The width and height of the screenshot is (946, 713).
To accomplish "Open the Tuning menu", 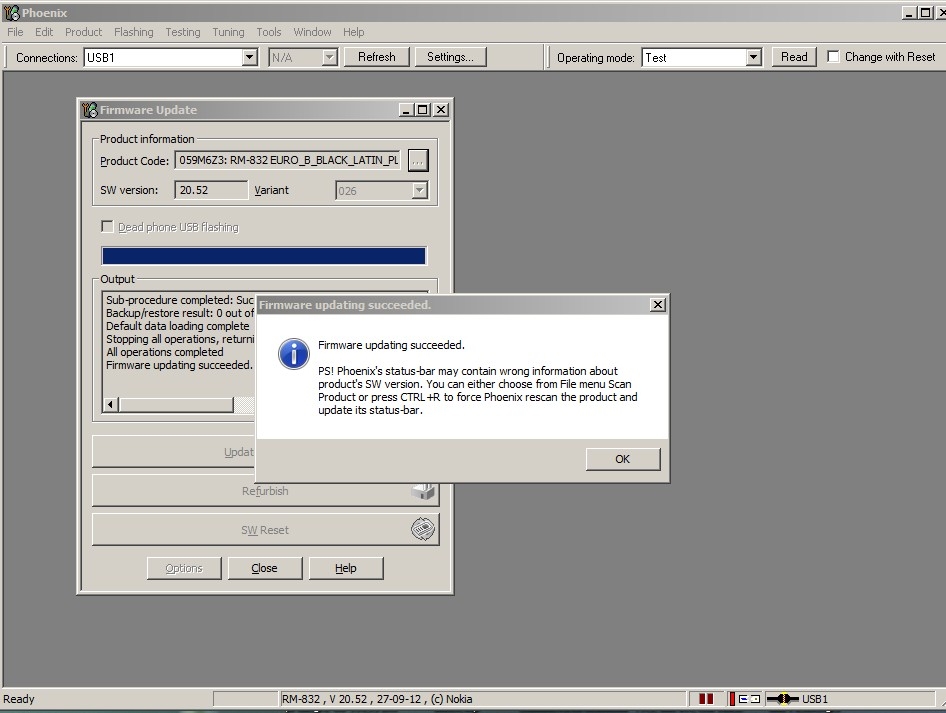I will pyautogui.click(x=228, y=32).
